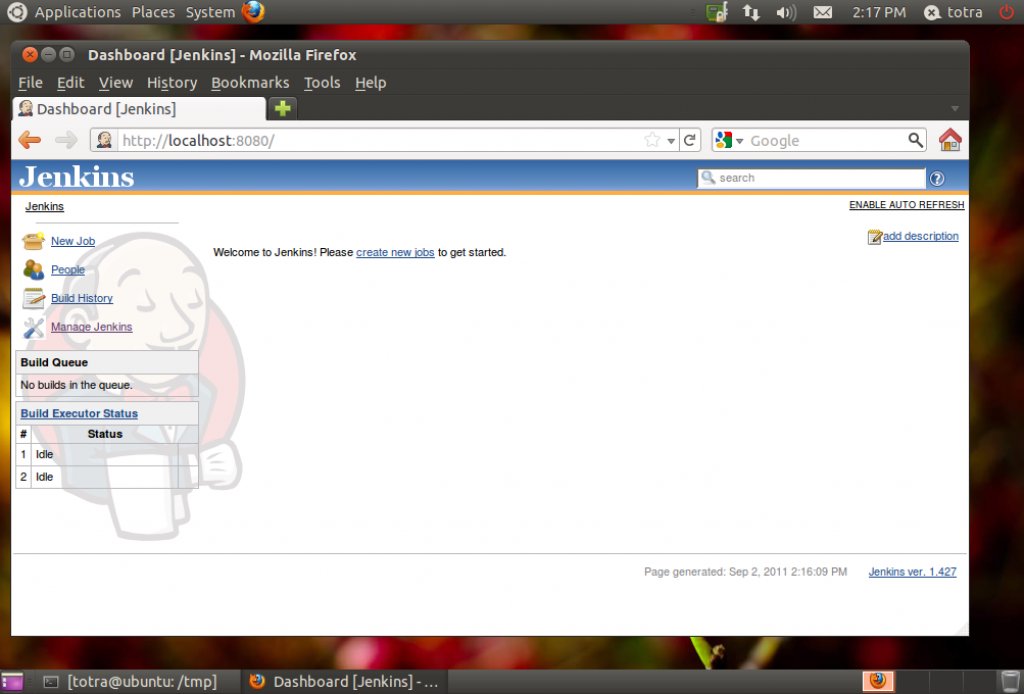Click the 'add description' link

920,236
